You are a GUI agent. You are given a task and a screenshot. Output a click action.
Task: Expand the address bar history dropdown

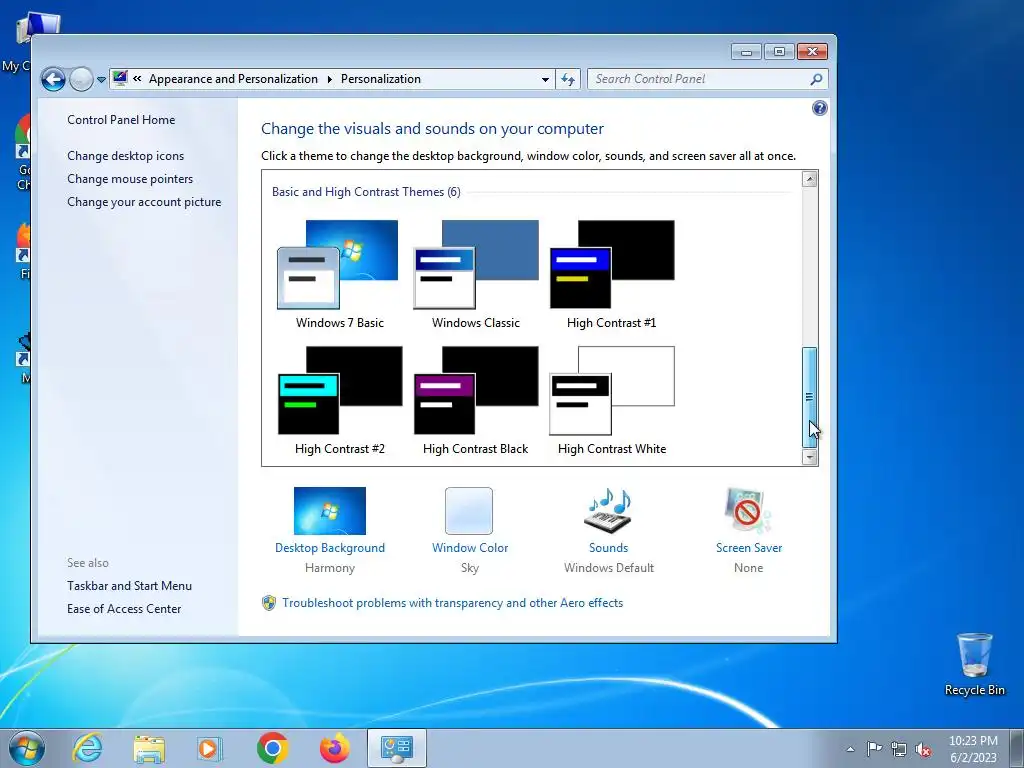click(x=545, y=79)
